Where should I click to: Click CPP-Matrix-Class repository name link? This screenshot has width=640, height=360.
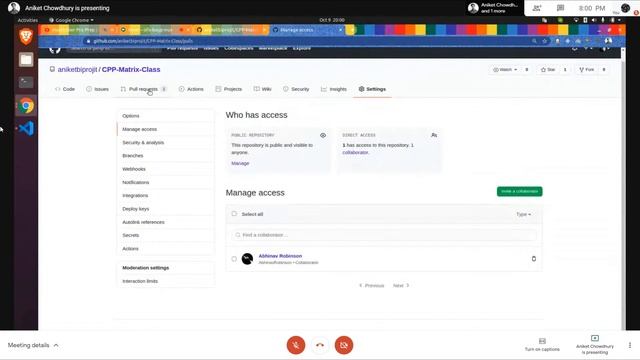tap(131, 69)
